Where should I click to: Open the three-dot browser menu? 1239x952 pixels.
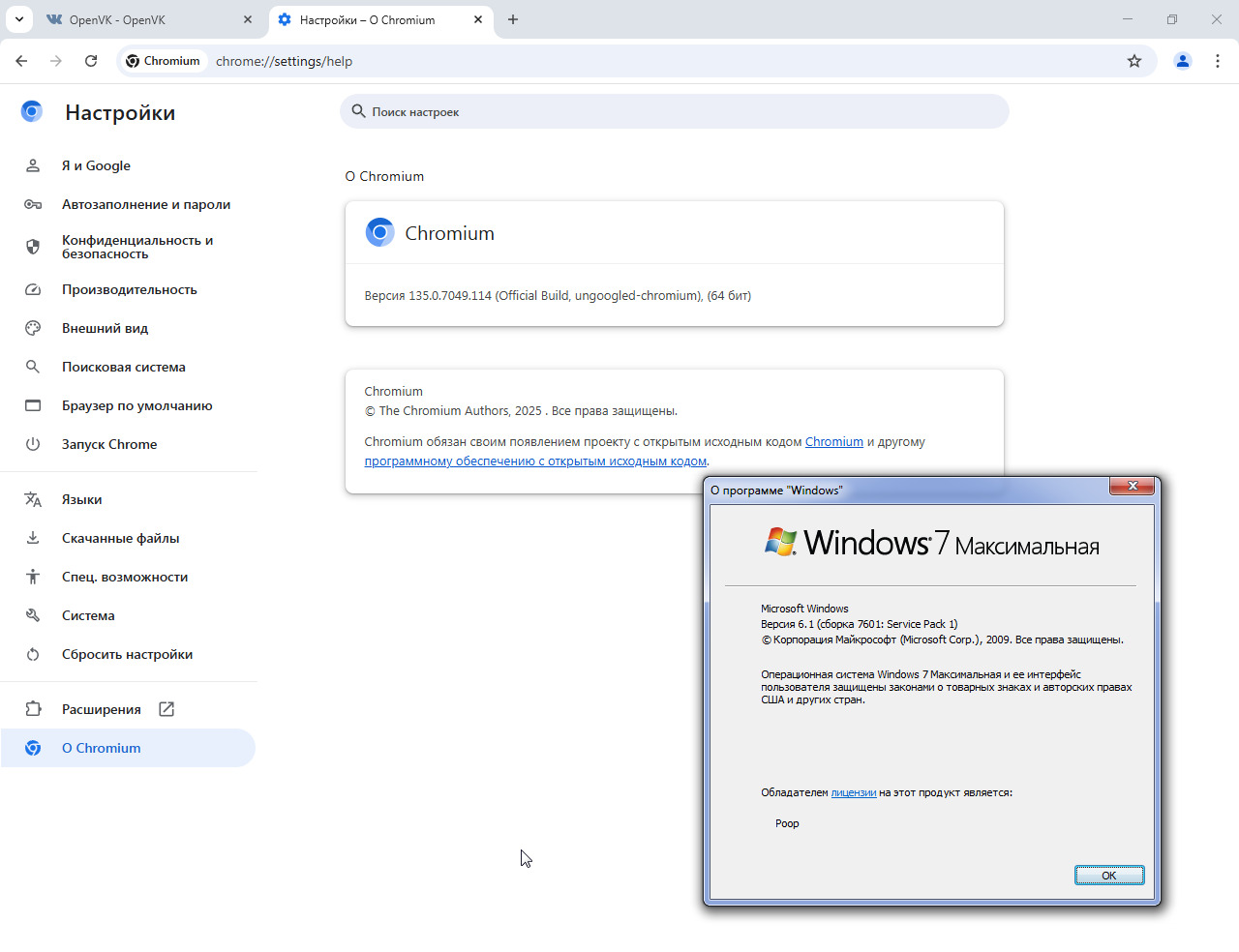click(1218, 61)
